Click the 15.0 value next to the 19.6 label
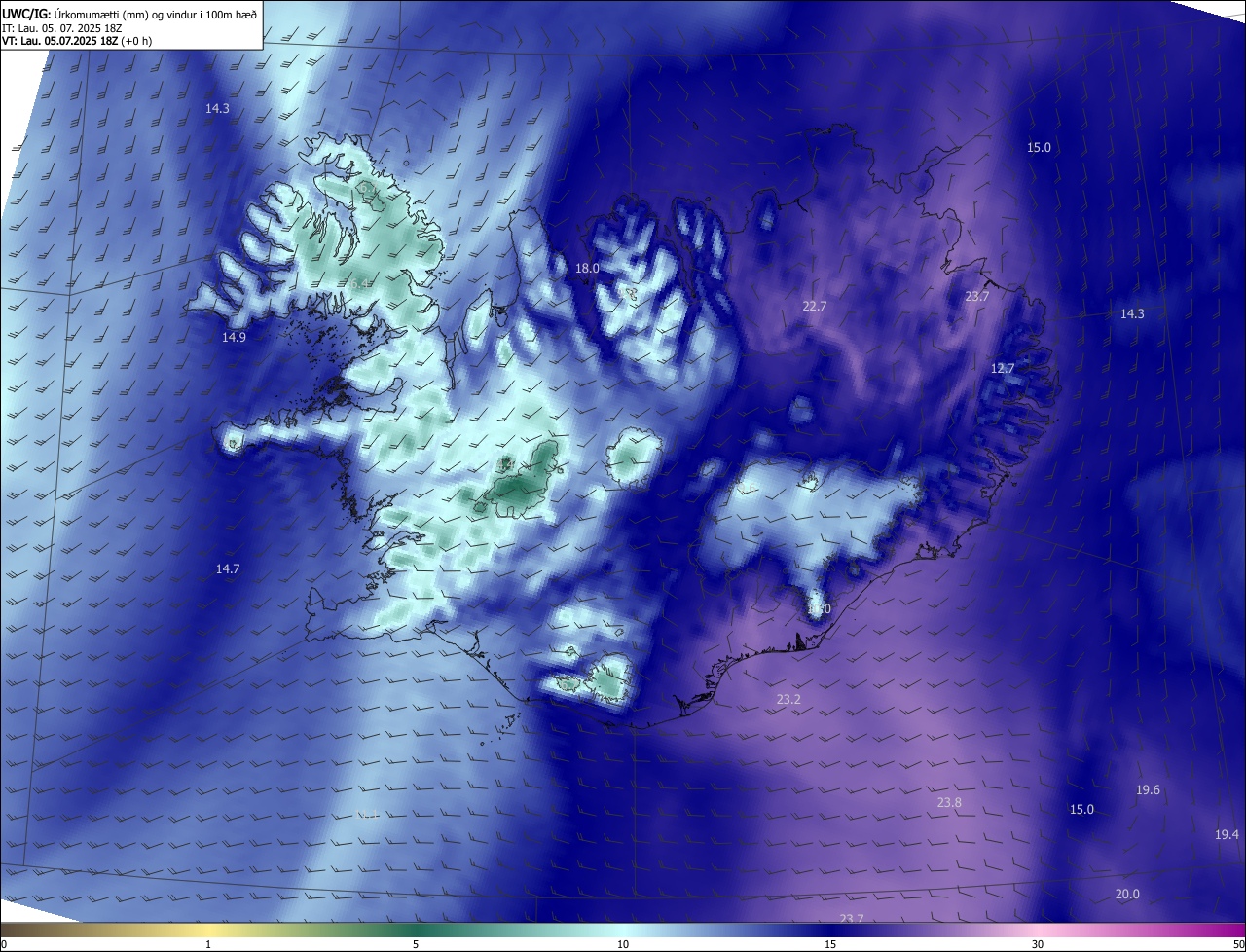The image size is (1246, 952). [x=1081, y=809]
